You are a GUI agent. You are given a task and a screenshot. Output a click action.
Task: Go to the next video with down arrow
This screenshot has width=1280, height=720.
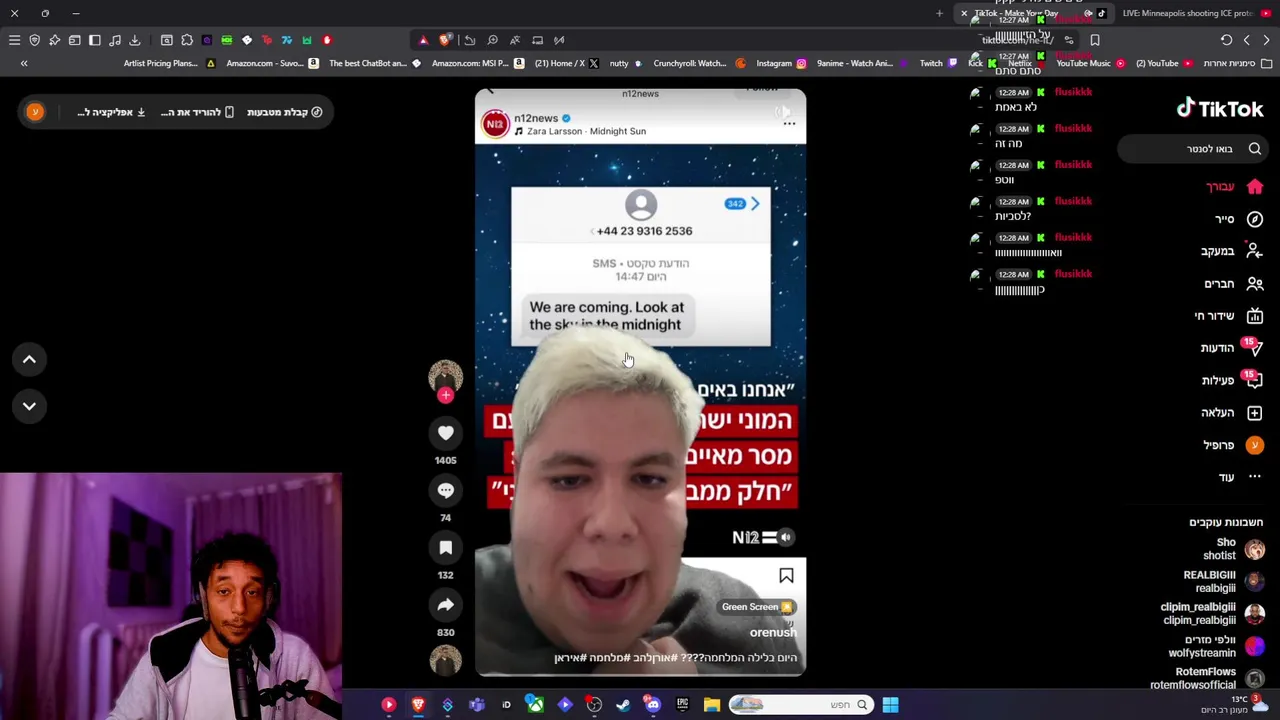(x=29, y=406)
